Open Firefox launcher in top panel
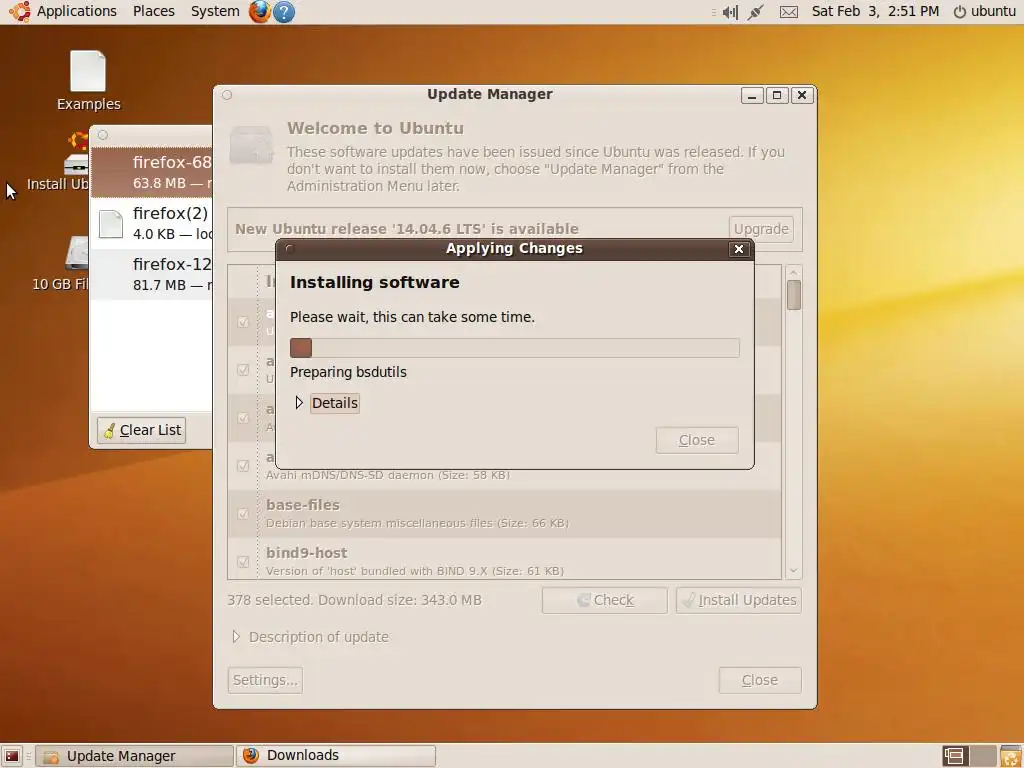Image resolution: width=1024 pixels, height=768 pixels. [259, 11]
